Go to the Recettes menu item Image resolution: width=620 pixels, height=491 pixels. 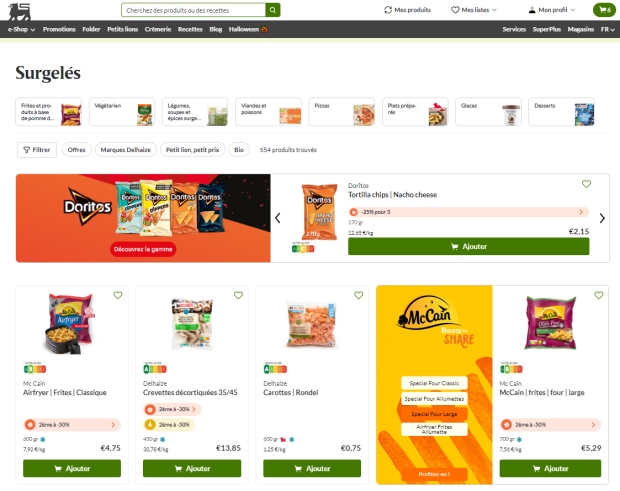click(x=190, y=29)
